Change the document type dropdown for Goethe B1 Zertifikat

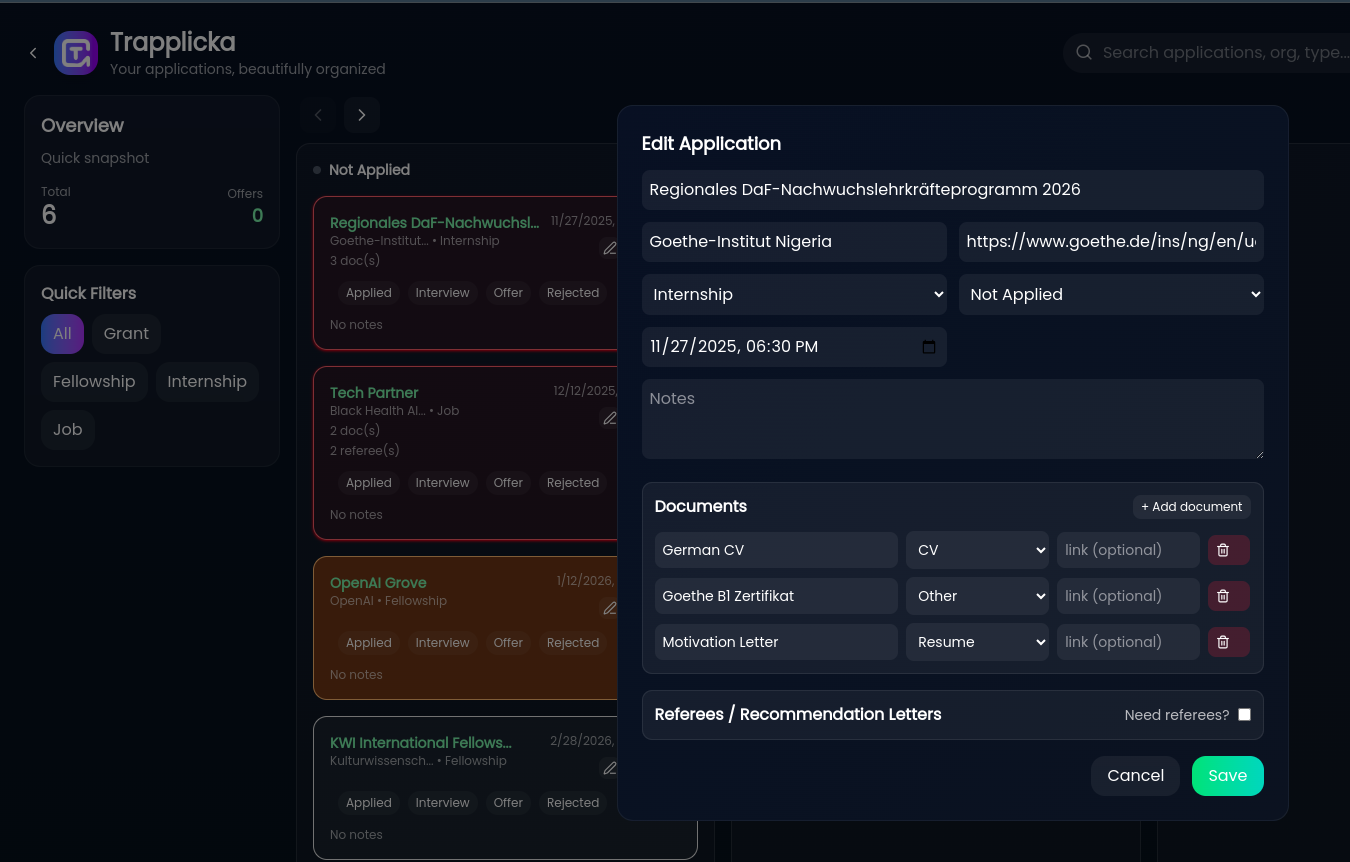point(977,595)
